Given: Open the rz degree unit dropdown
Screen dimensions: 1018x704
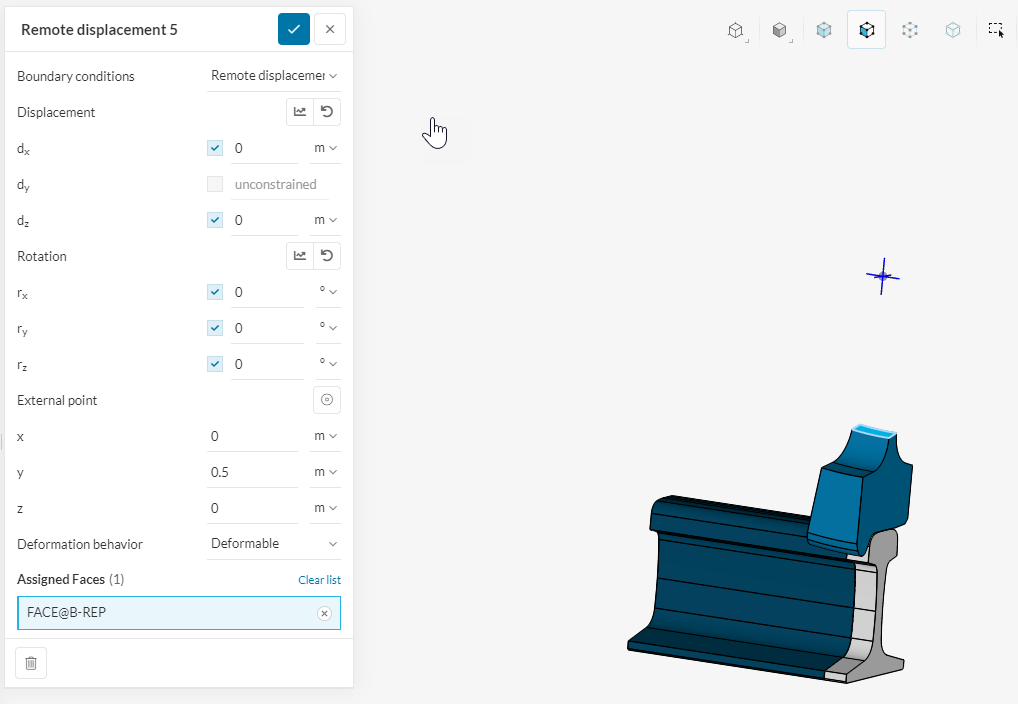Looking at the screenshot, I should click(328, 364).
